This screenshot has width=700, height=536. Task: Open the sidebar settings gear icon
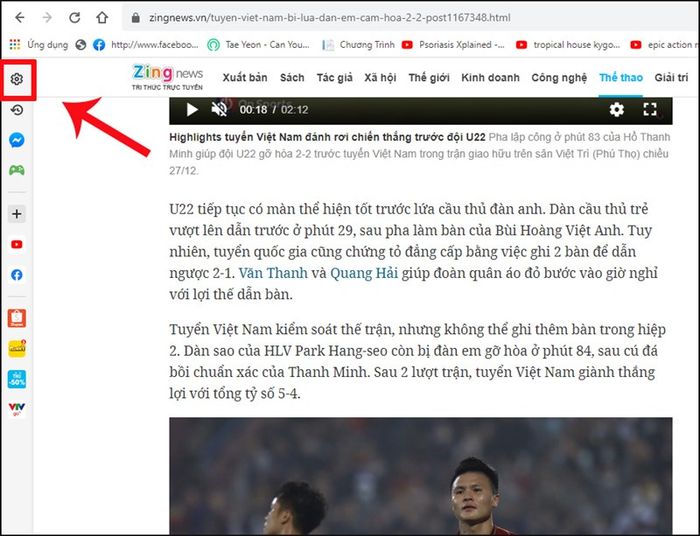(x=17, y=79)
